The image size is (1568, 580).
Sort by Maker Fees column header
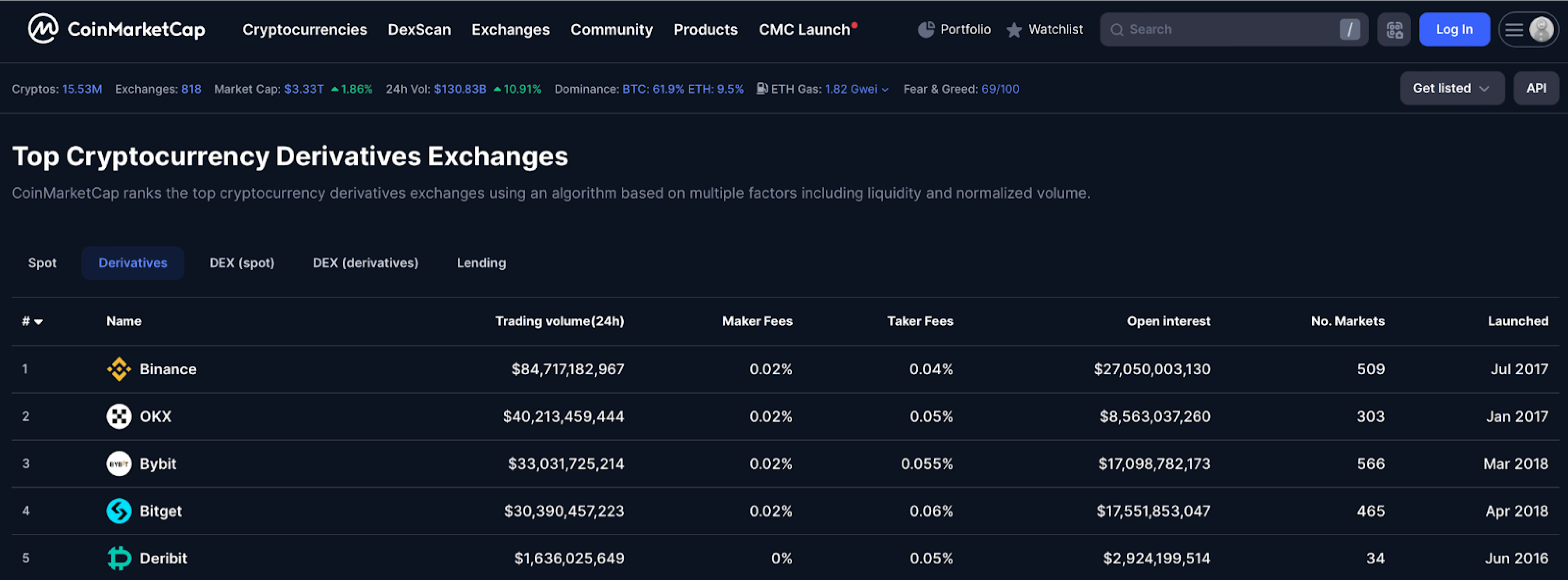(x=757, y=321)
